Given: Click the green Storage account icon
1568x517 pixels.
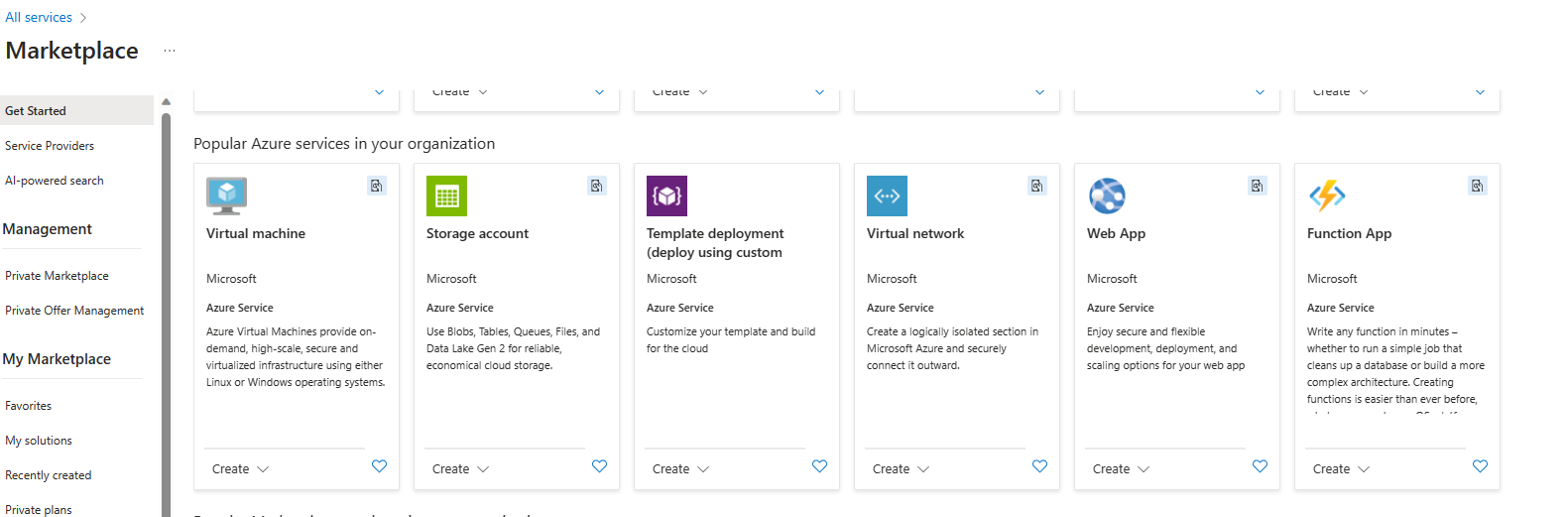Looking at the screenshot, I should (446, 195).
